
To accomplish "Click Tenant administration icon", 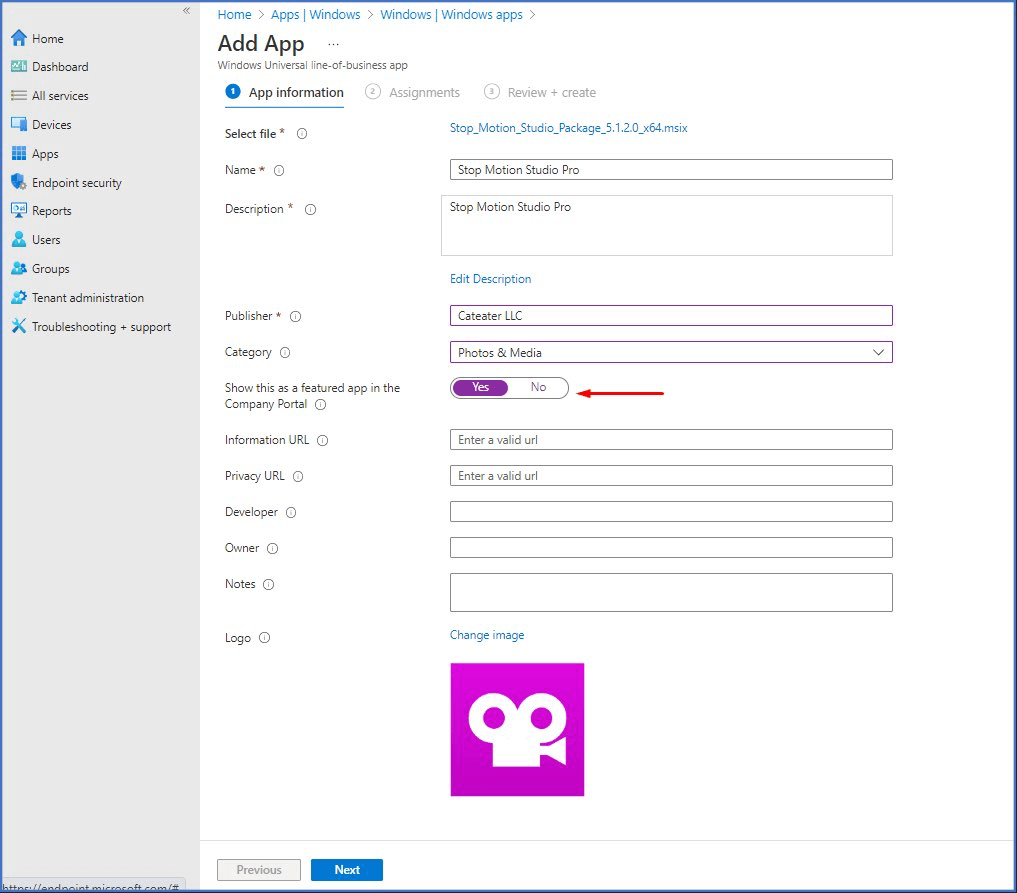I will point(19,298).
